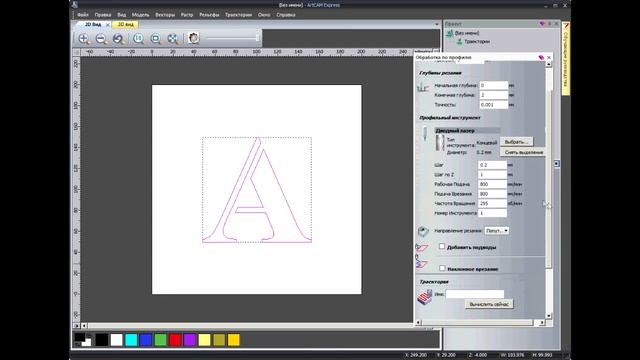Select the orange-yellow color swatch

tap(234, 340)
